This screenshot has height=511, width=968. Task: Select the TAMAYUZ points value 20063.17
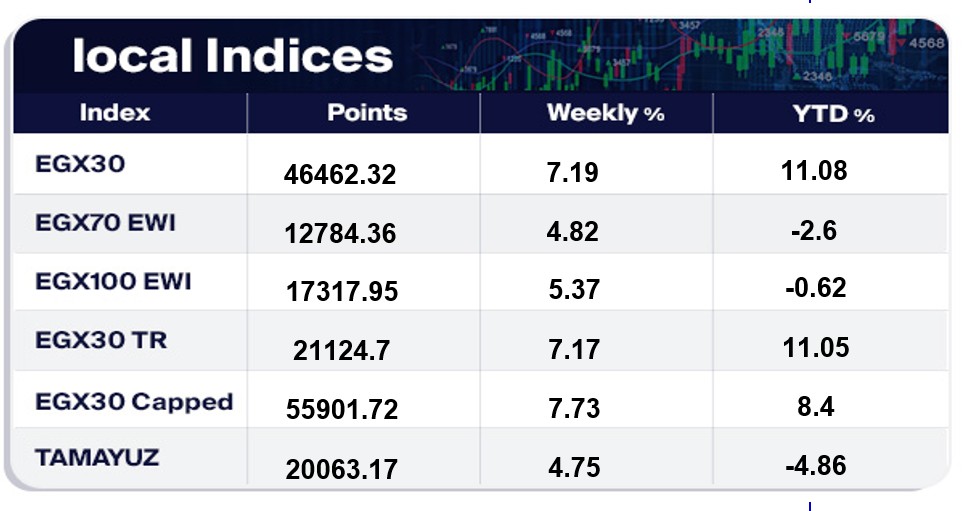pyautogui.click(x=340, y=467)
